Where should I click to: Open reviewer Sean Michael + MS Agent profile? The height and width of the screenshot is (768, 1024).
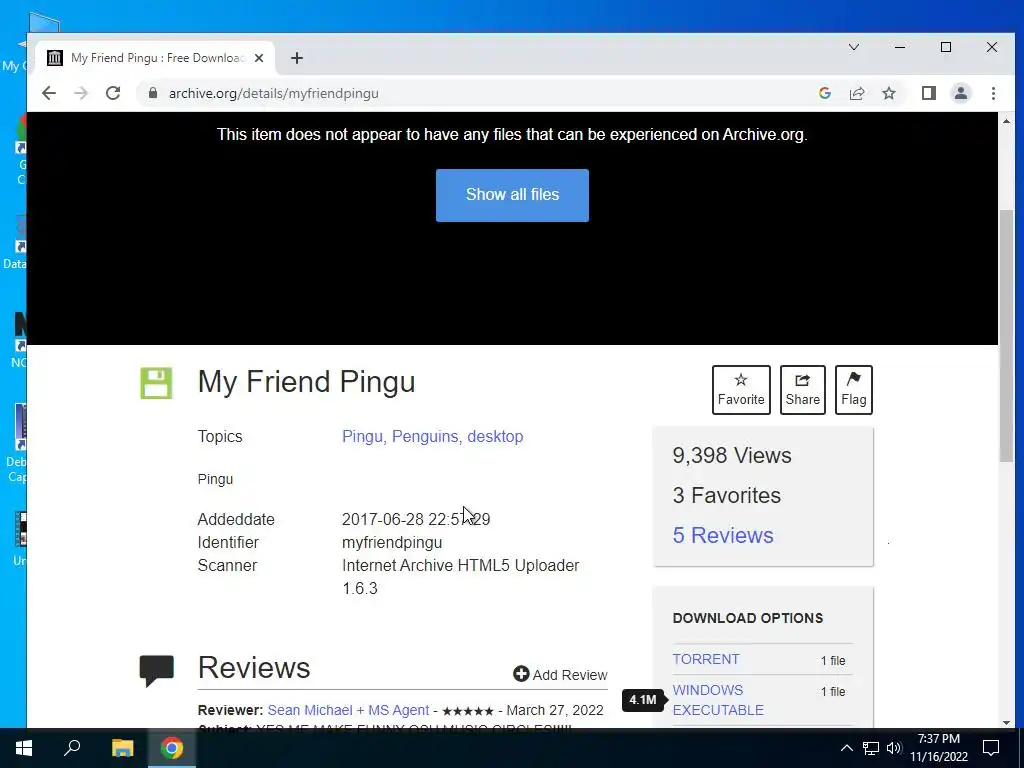(348, 711)
